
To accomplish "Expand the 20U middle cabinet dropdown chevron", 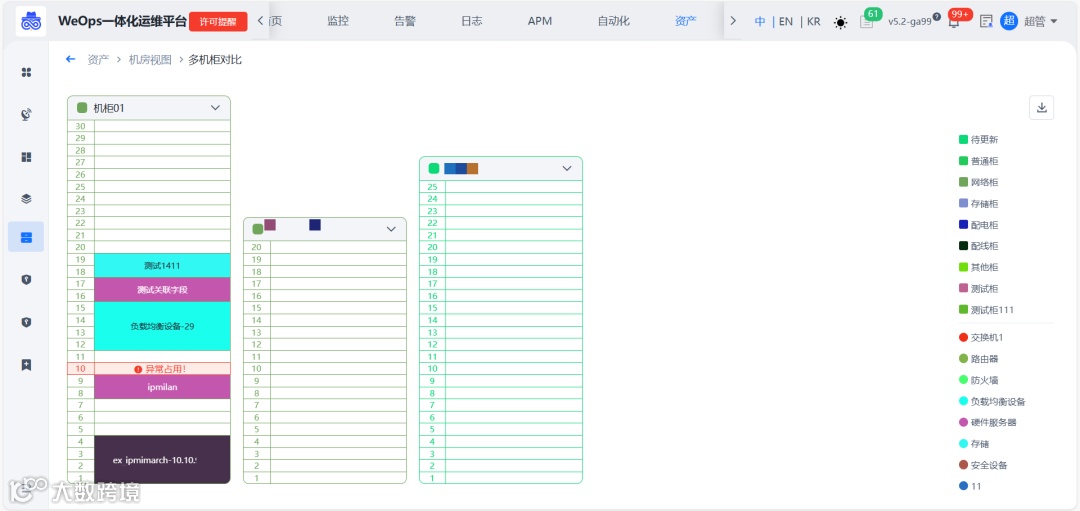I will tap(391, 229).
